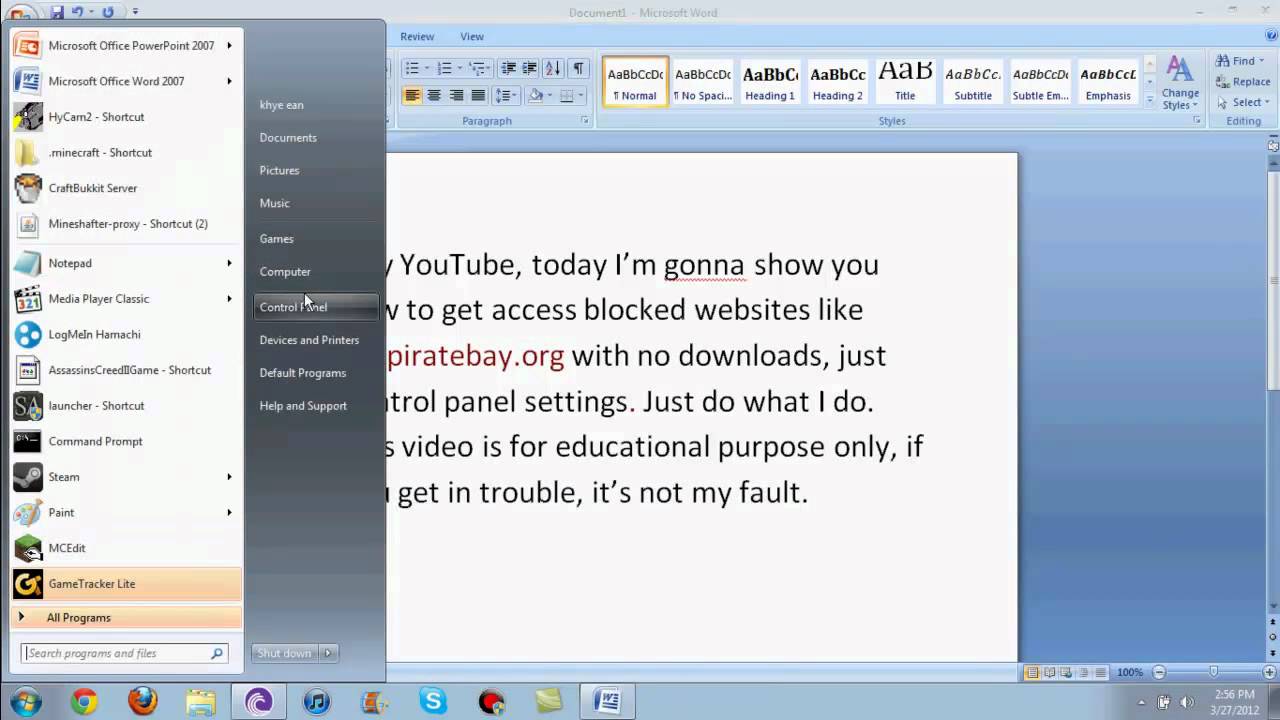Open the BitTorrent taskbar icon
1280x720 pixels.
pos(258,702)
